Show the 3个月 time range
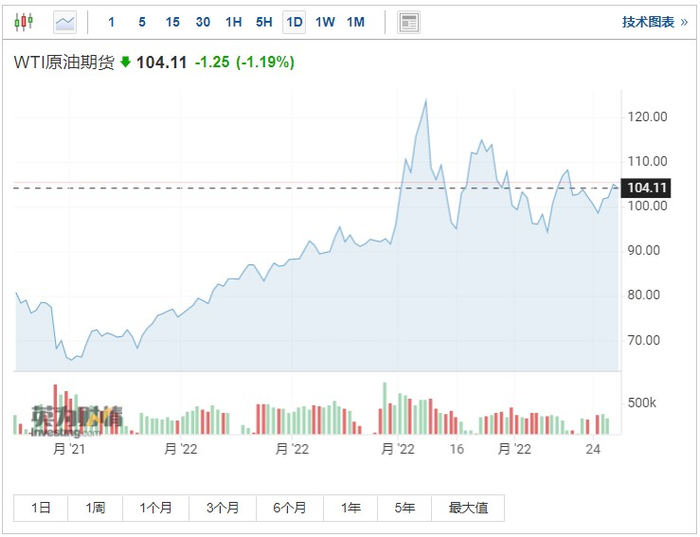Viewport: 700px width, 537px height. [222, 508]
